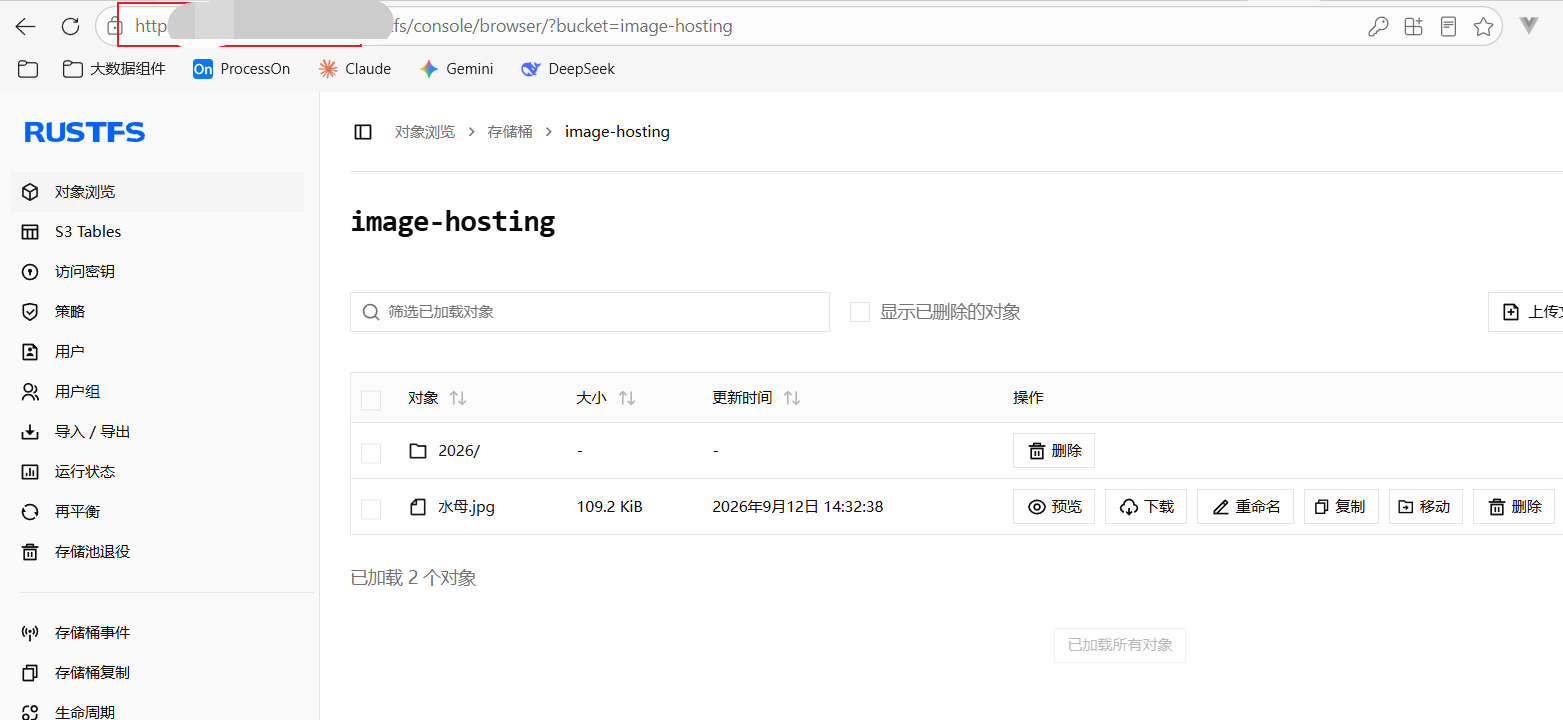This screenshot has height=720, width=1563.
Task: Bookmark this page with the star icon
Action: click(1484, 27)
